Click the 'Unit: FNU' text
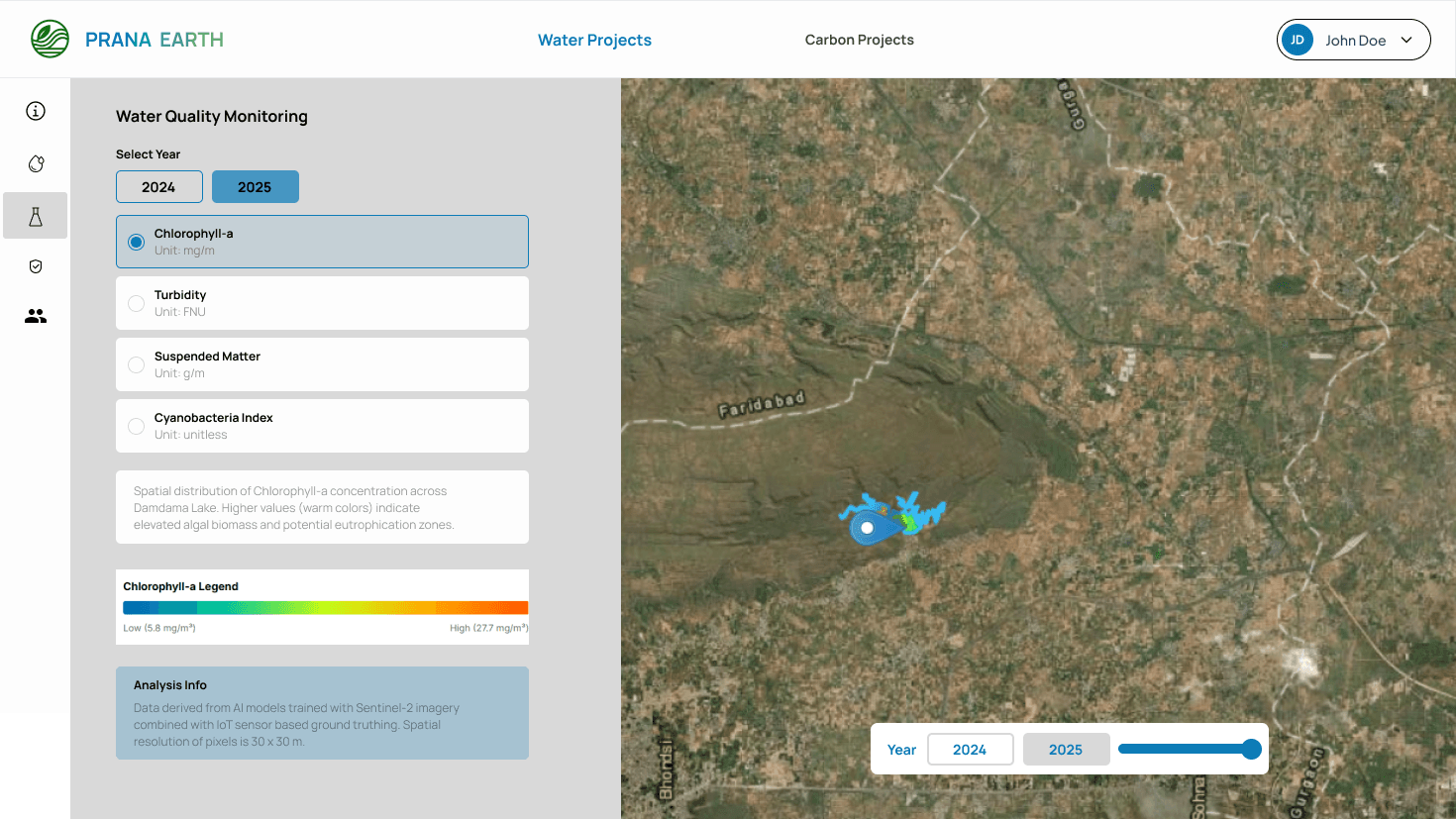The image size is (1456, 819). tap(180, 312)
